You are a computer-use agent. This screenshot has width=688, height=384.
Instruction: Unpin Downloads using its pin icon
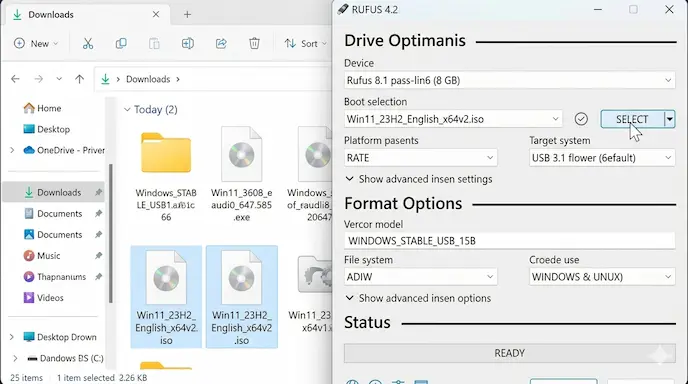click(98, 192)
